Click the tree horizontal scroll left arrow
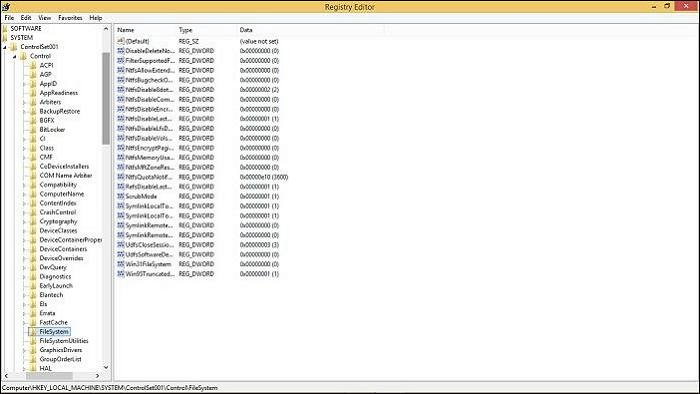700x394 pixels. coord(6,376)
